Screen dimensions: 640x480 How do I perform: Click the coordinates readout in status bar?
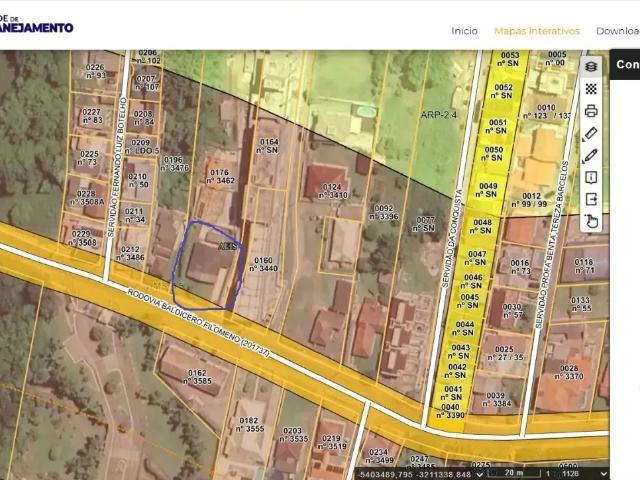tap(415, 473)
